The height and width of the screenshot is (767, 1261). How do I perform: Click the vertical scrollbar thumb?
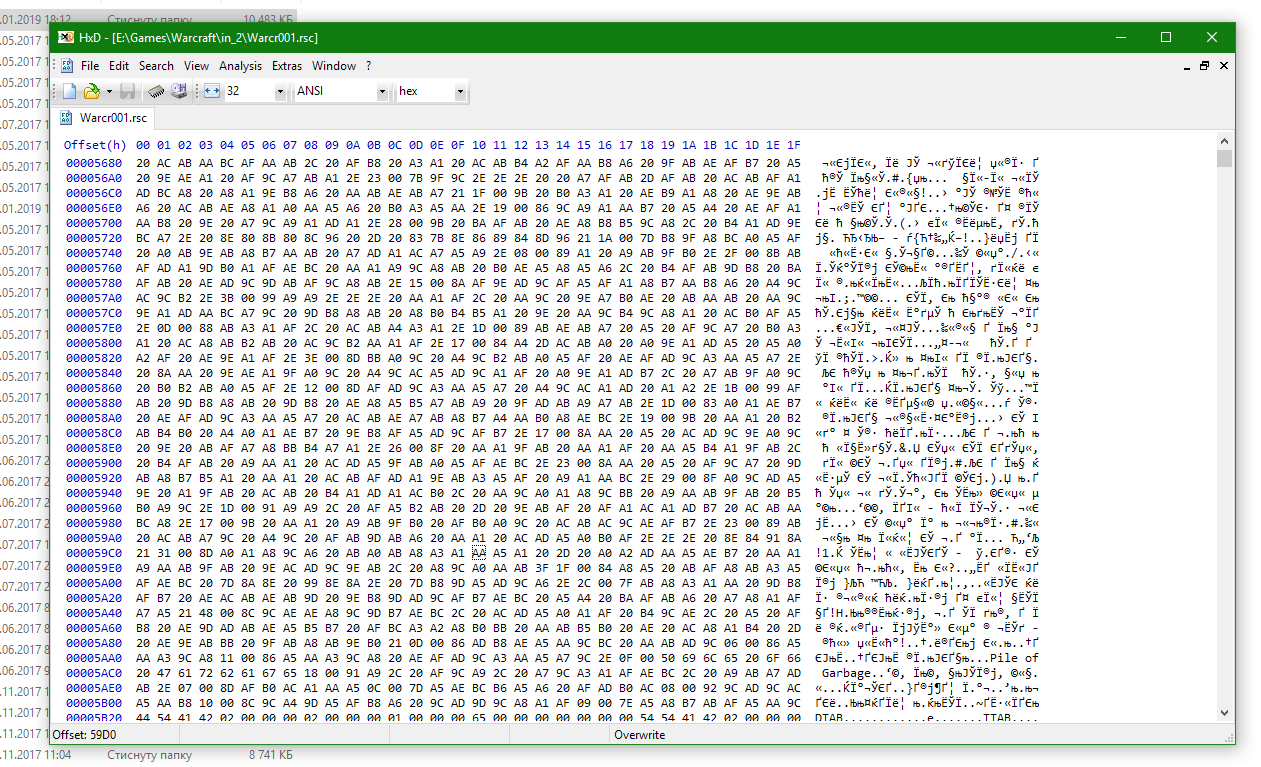1223,158
